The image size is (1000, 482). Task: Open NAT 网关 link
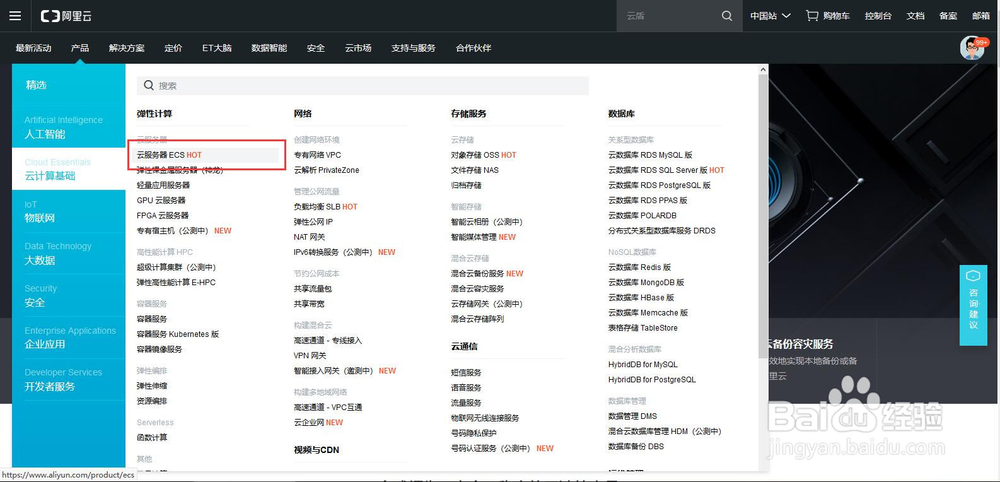(310, 237)
